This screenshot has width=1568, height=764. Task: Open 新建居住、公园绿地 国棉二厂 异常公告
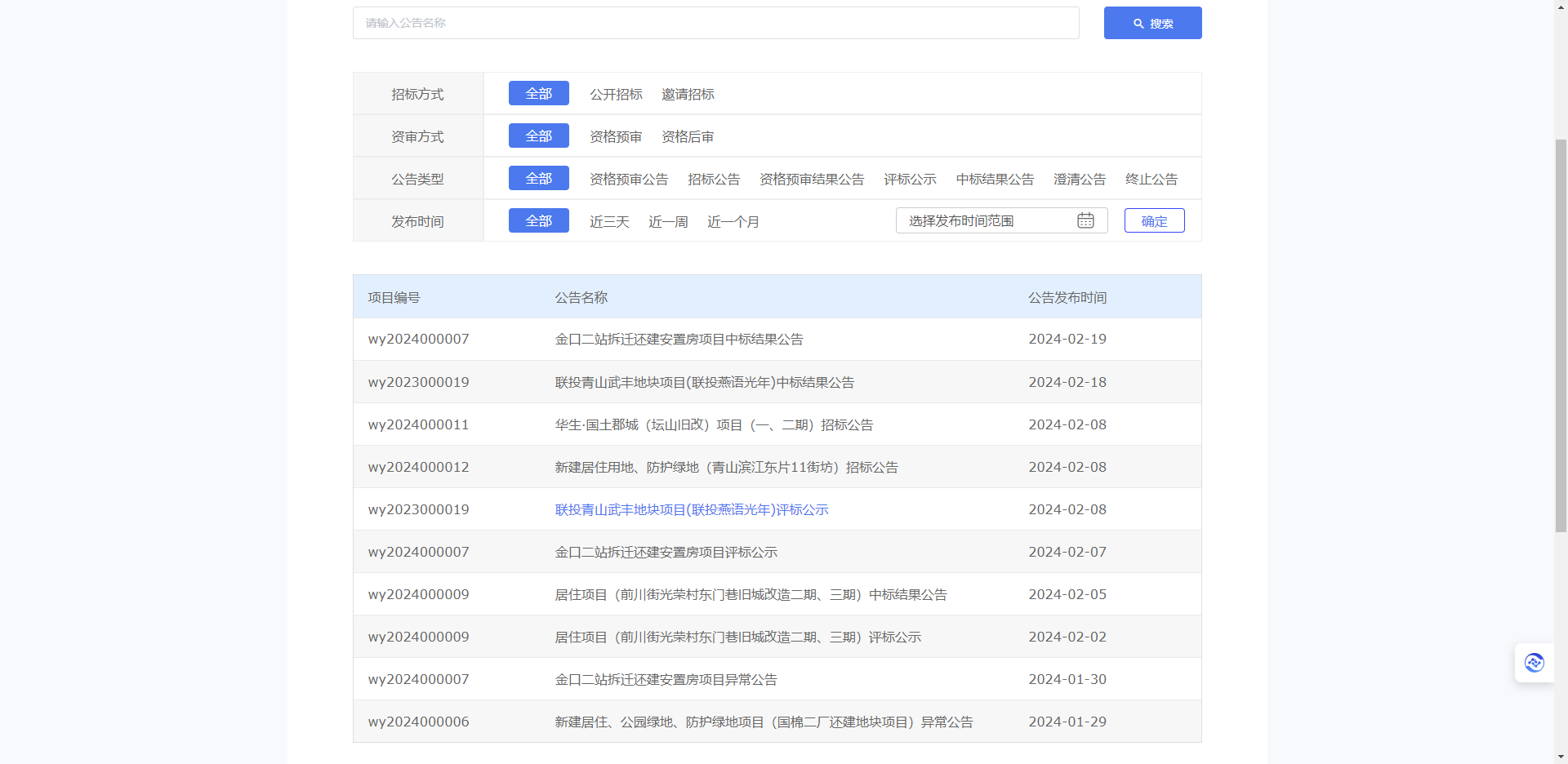764,722
